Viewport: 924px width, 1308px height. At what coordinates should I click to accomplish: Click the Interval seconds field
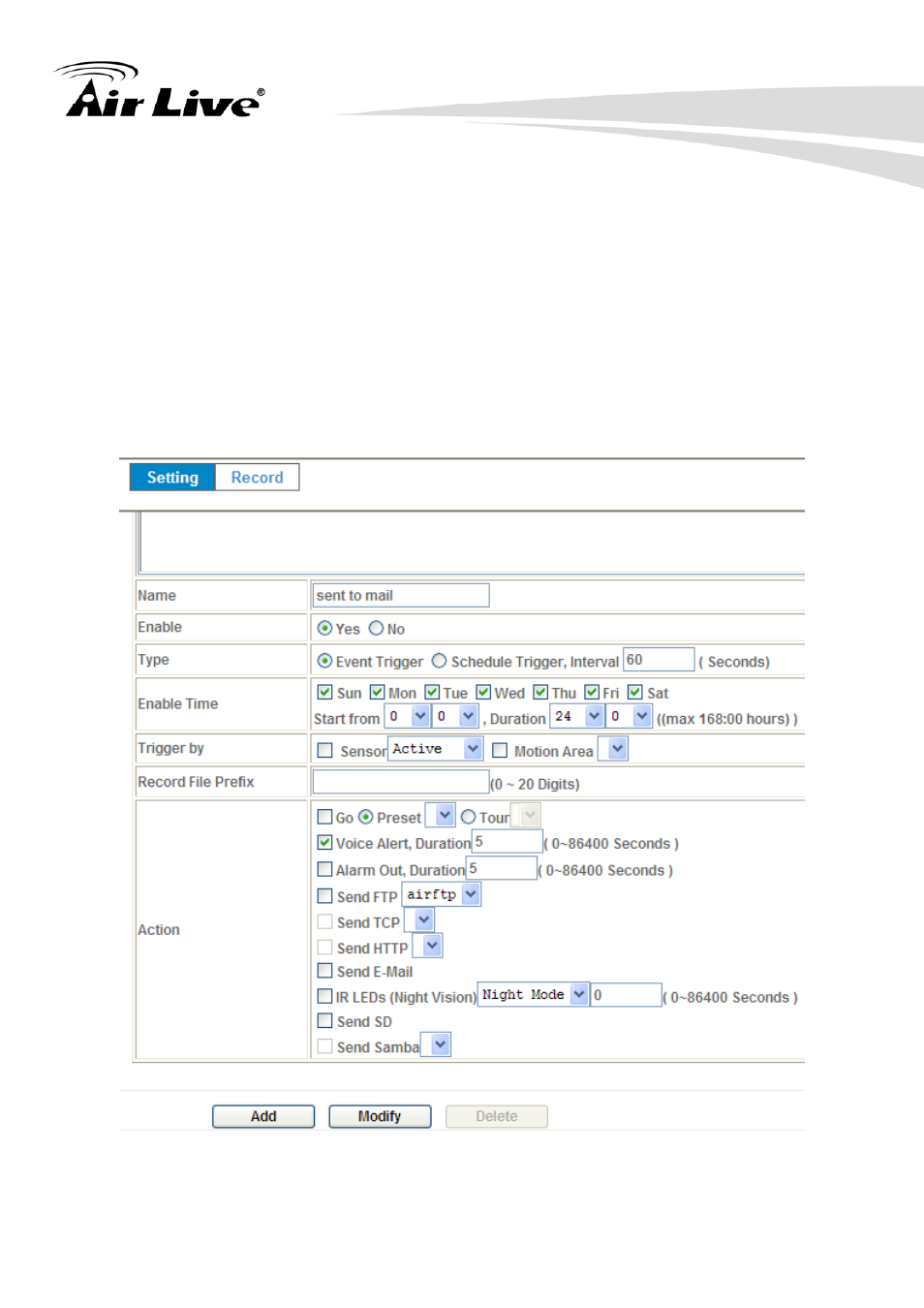click(x=659, y=659)
